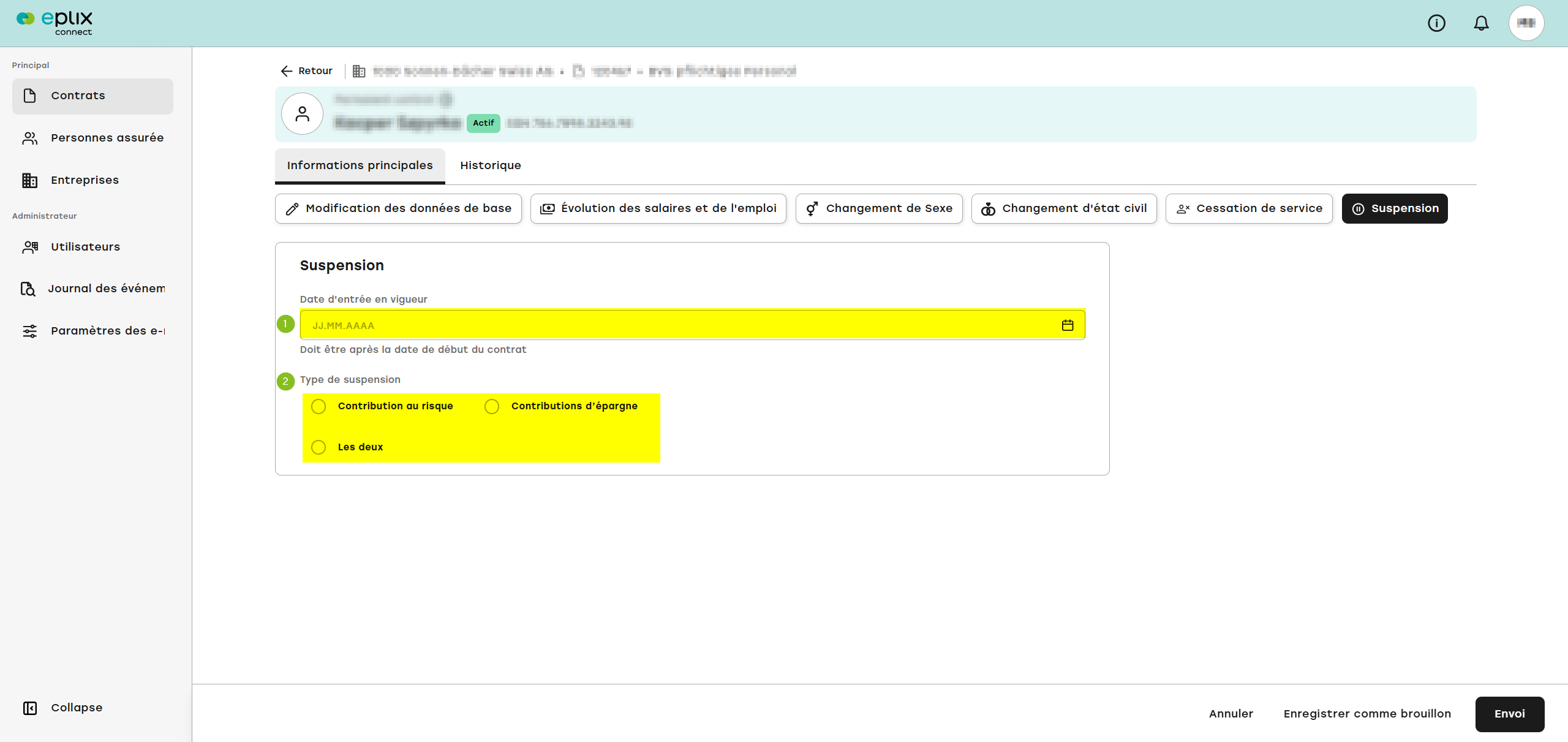Collapse the sidebar
The image size is (1568, 742).
pyautogui.click(x=62, y=708)
